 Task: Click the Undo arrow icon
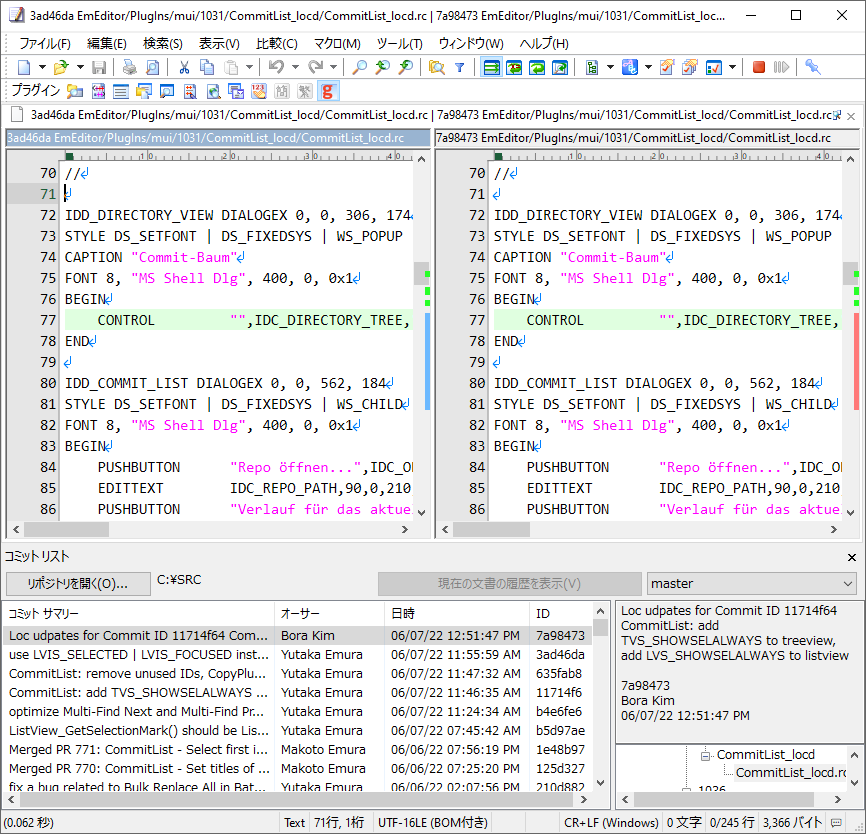point(276,67)
